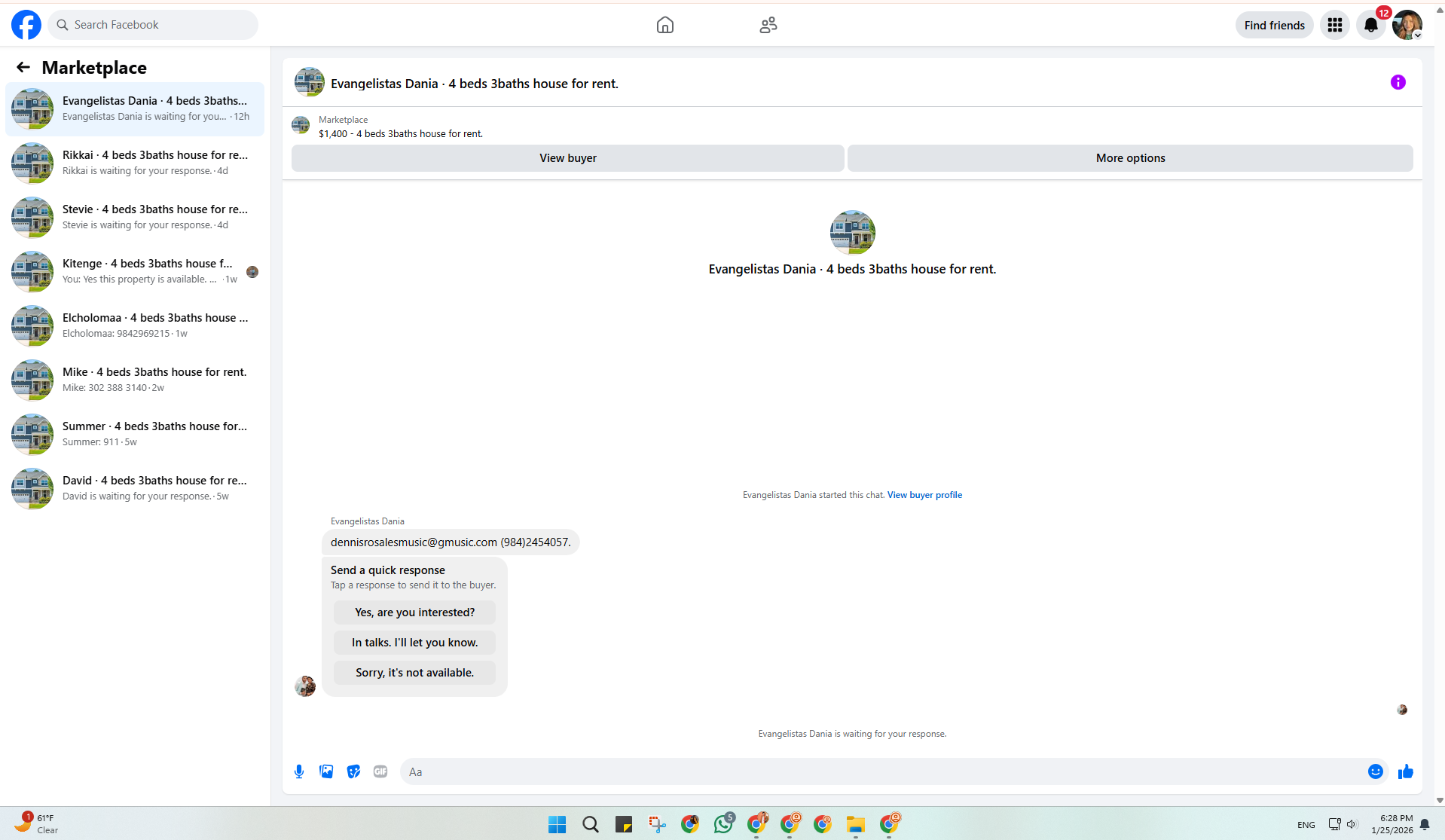This screenshot has width=1445, height=840.
Task: Click the large house listing image in chat
Action: point(852,233)
